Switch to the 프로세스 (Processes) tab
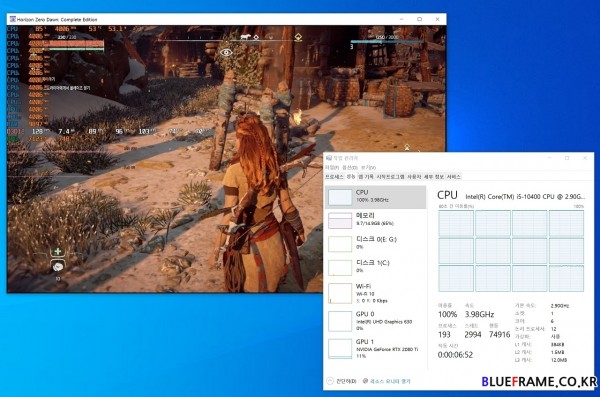This screenshot has height=397, width=600. coord(334,176)
